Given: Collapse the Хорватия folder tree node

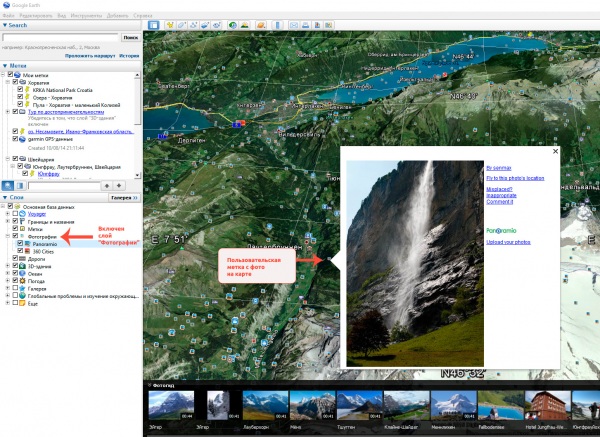Looking at the screenshot, I should click(x=8, y=82).
